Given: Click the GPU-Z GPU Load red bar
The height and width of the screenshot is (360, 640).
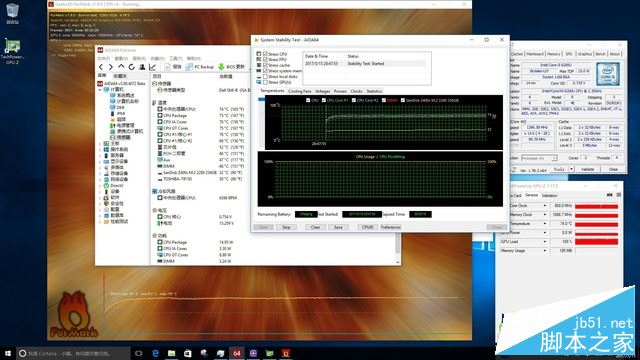Looking at the screenshot, I should click(596, 242).
